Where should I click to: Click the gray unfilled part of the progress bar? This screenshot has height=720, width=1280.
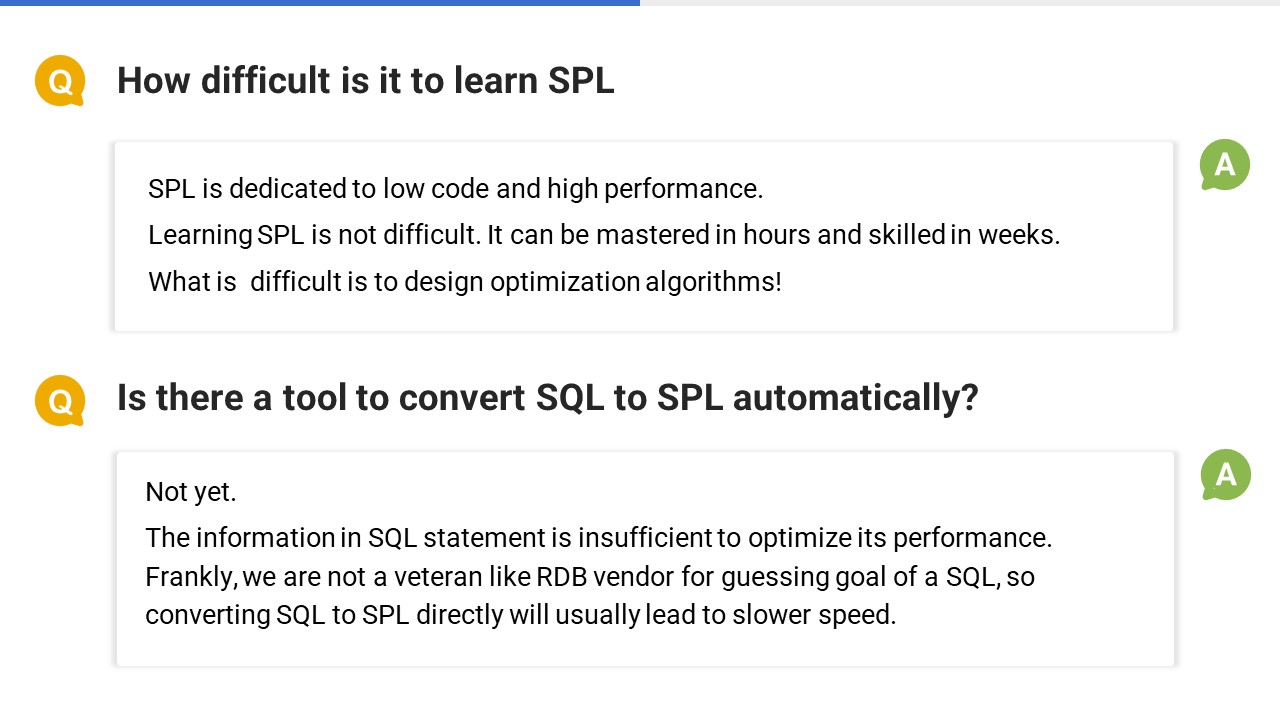pyautogui.click(x=960, y=3)
